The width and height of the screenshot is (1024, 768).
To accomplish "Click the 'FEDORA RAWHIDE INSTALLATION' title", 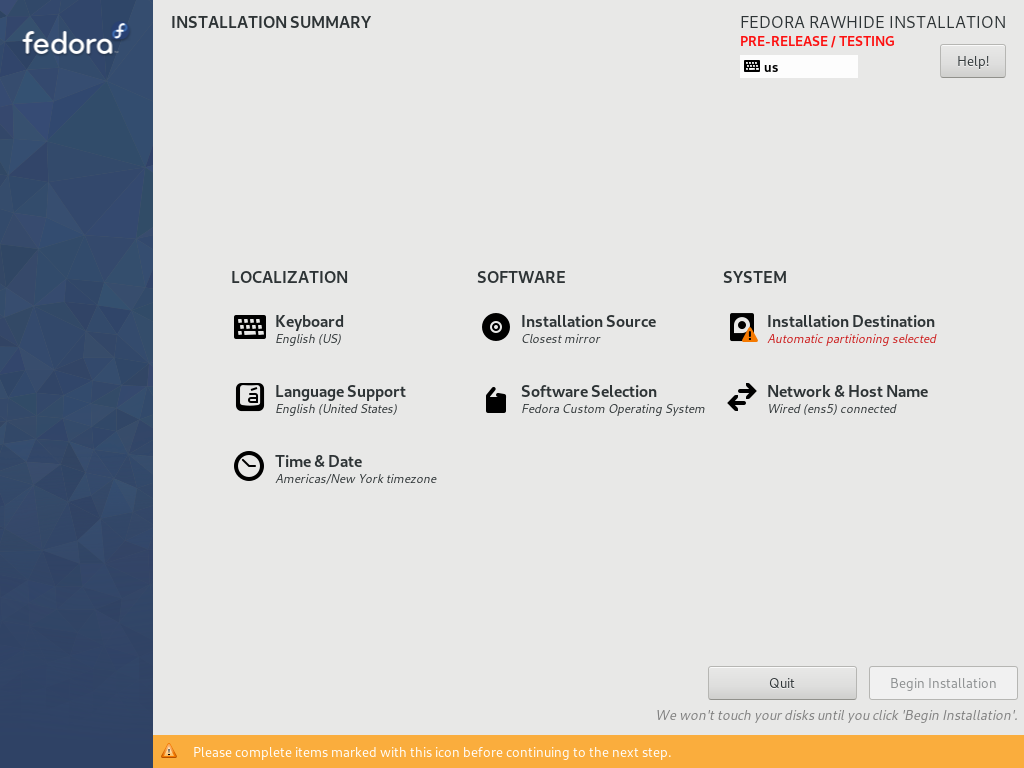I will coord(872,22).
